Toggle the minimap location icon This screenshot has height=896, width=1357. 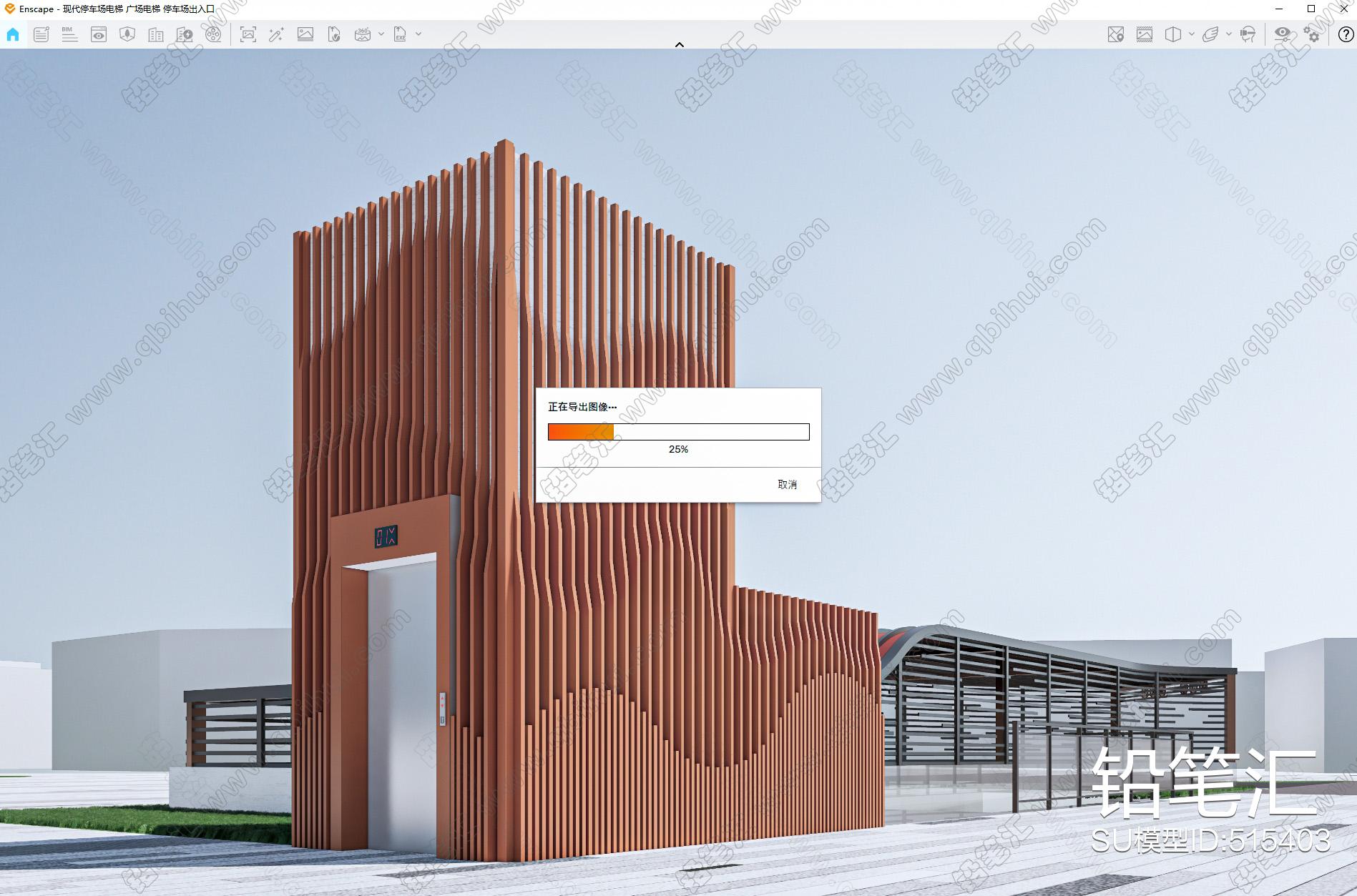(1116, 34)
